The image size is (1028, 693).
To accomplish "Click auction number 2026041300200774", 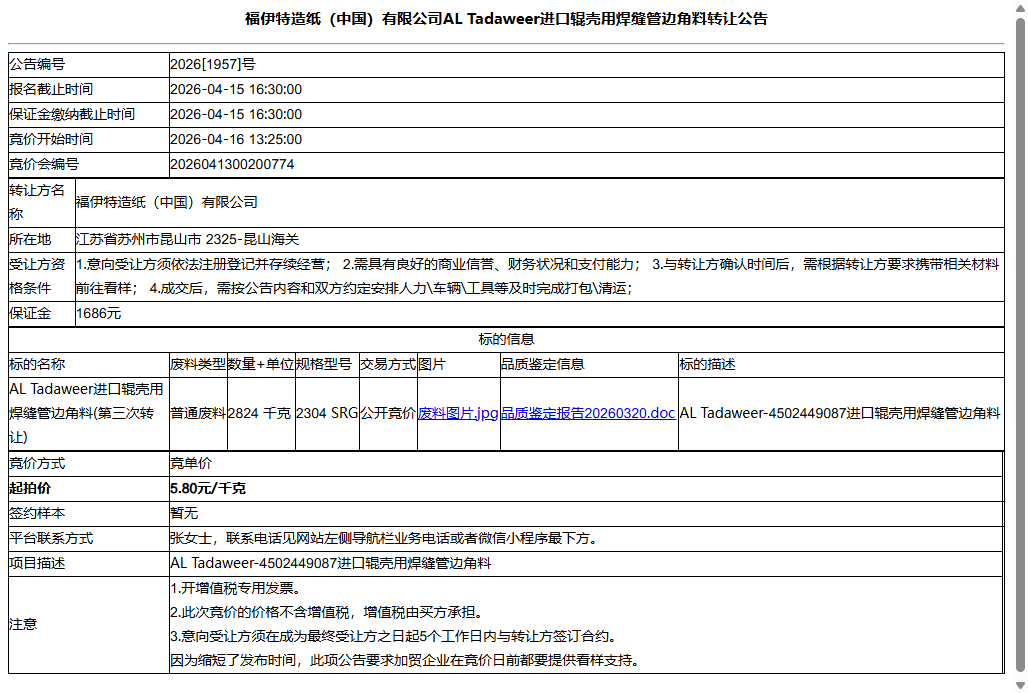I will pos(232,164).
